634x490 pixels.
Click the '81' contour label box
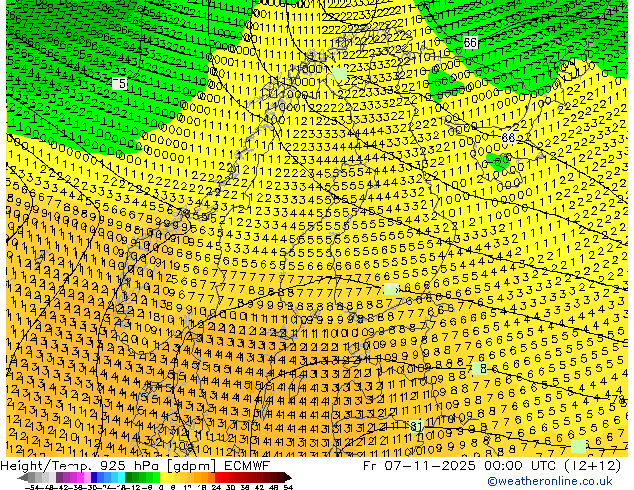pyautogui.click(x=416, y=427)
